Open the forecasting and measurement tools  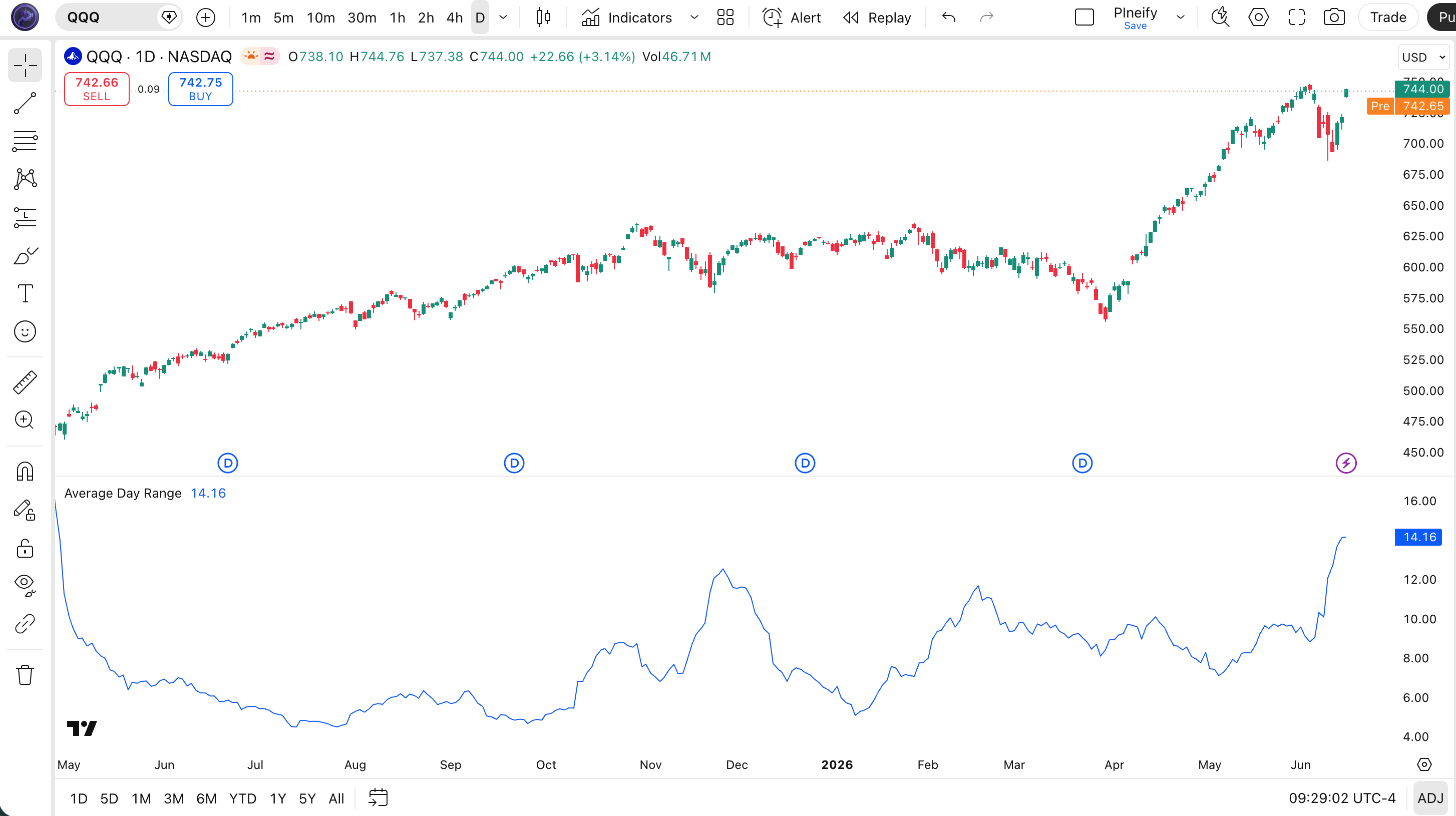click(25, 218)
